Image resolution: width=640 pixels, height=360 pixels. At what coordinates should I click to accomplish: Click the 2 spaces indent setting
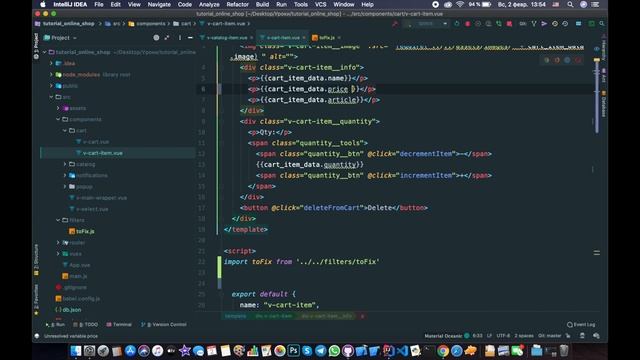pos(524,336)
